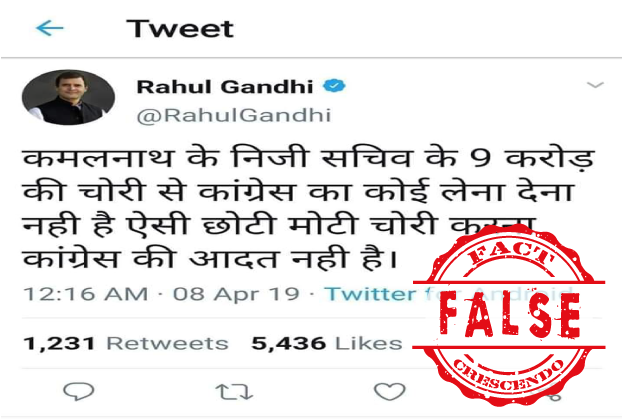Open Rahul Gandhi's profile picture
The width and height of the screenshot is (622, 420).
tap(68, 97)
